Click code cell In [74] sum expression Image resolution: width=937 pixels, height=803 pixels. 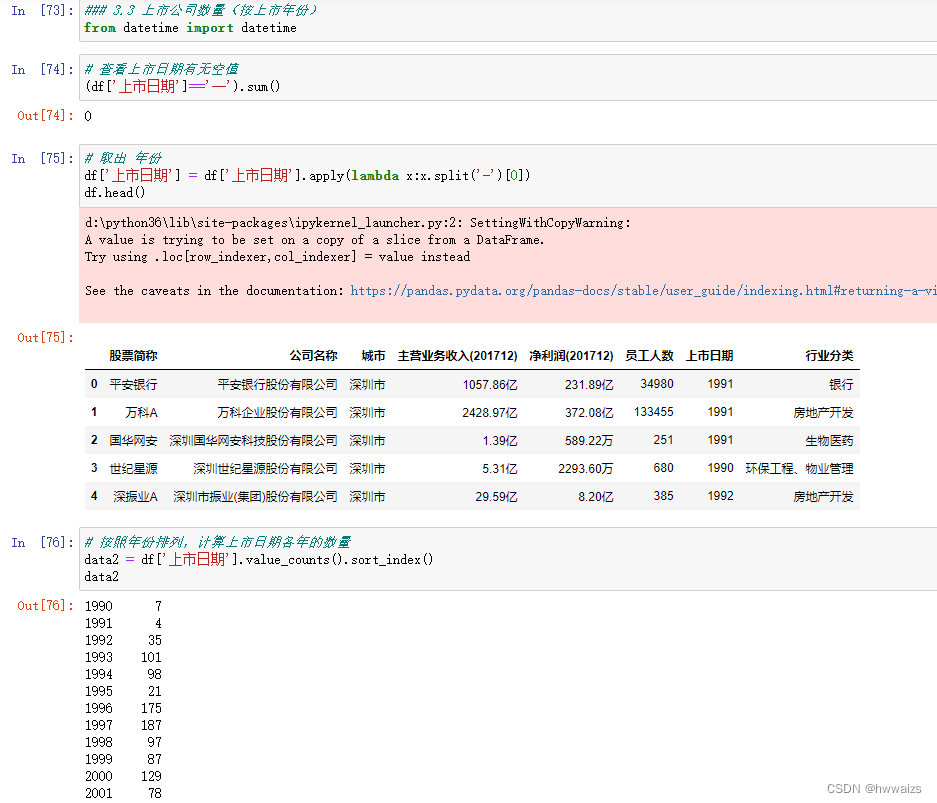[182, 87]
